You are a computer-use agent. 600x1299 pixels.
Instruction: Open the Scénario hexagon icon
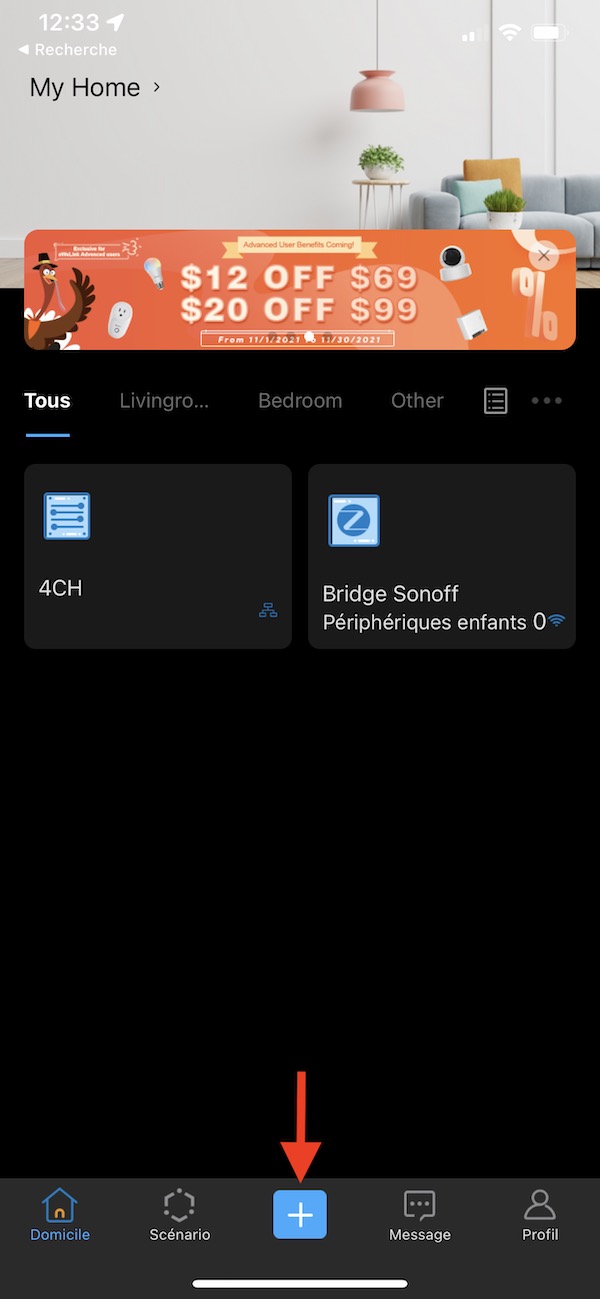[179, 1204]
